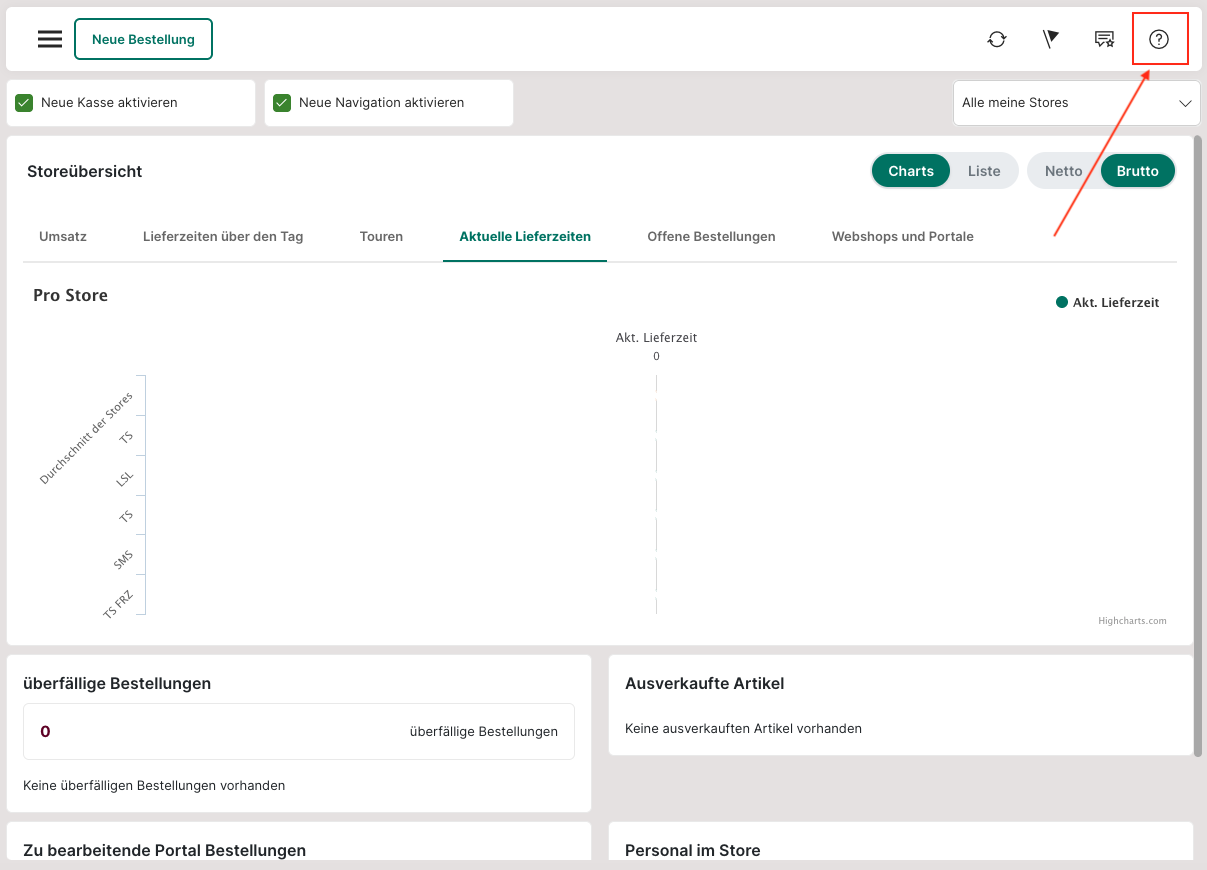Uncheck Neue Kasse aktivieren checkbox

tap(25, 103)
